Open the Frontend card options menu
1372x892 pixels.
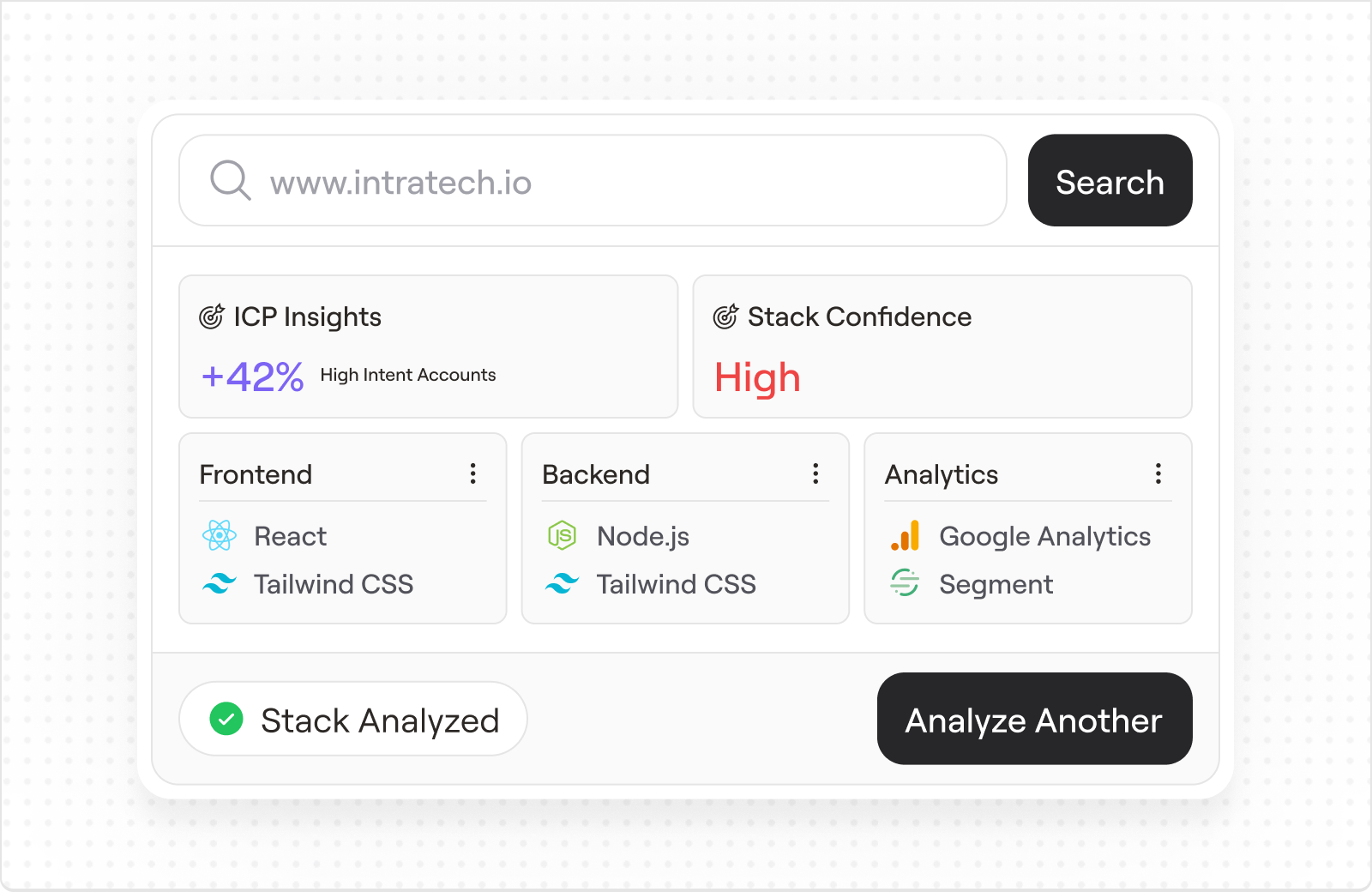click(472, 473)
